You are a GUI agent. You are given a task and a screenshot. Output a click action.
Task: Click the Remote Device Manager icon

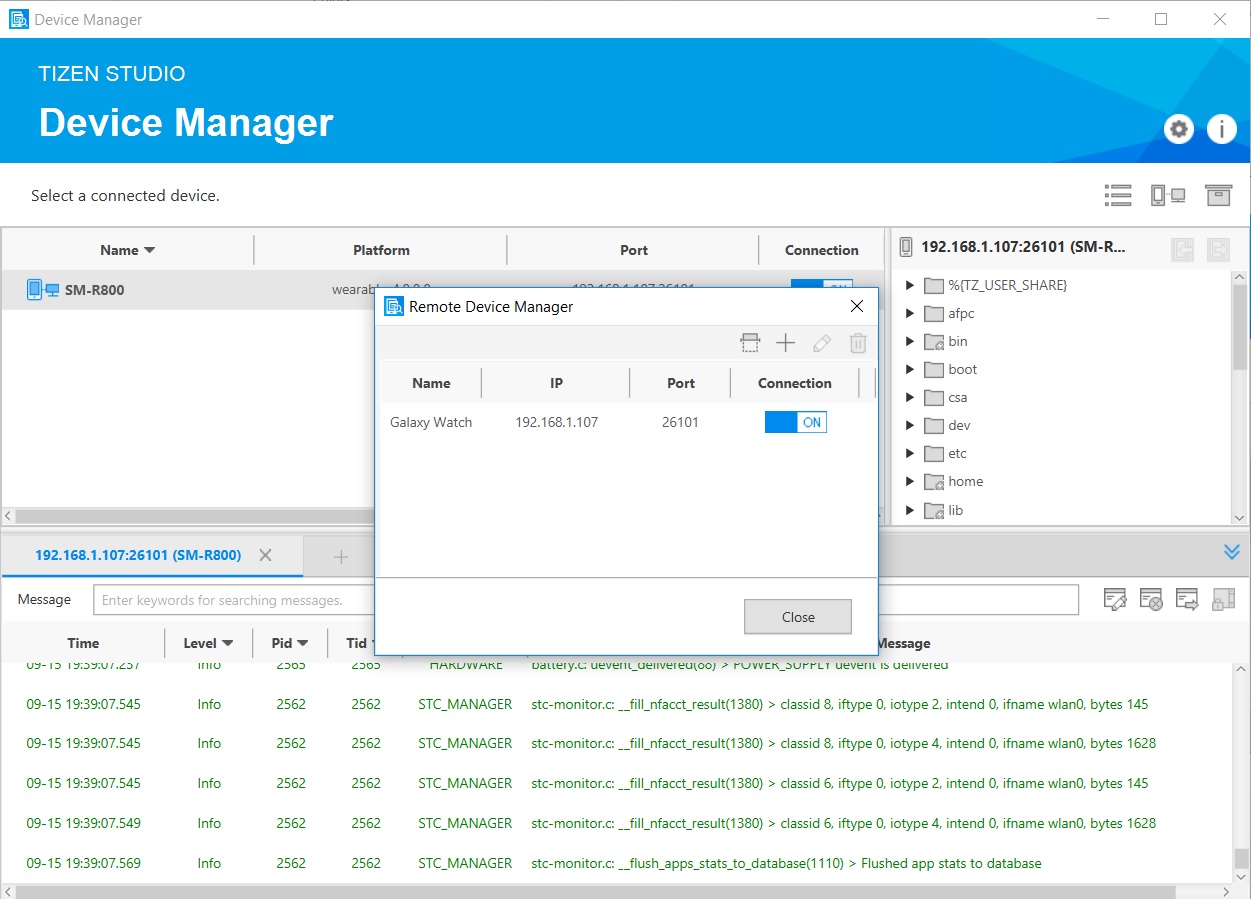pyautogui.click(x=1167, y=196)
